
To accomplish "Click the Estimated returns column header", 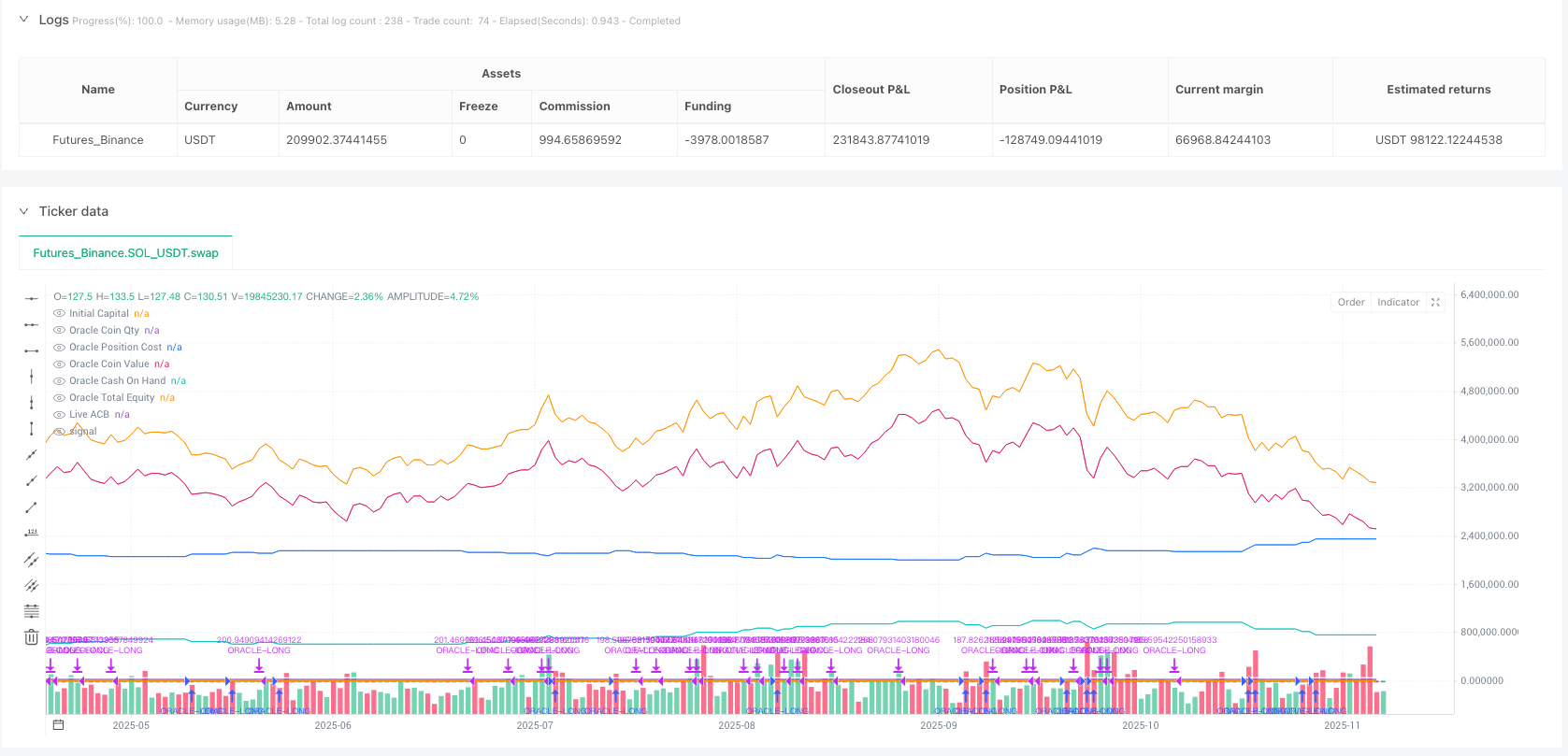I will pyautogui.click(x=1438, y=90).
